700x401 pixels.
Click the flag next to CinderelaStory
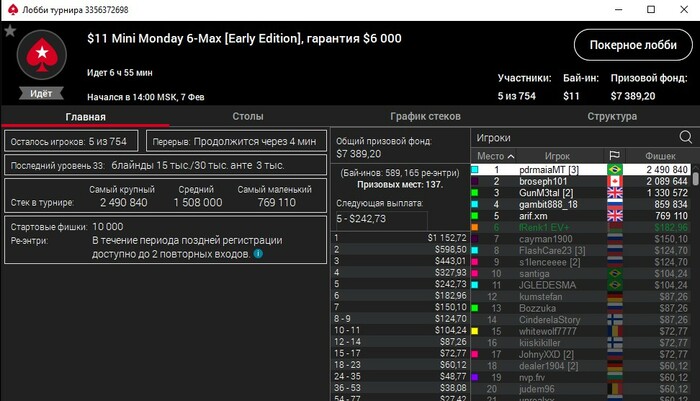pos(615,320)
